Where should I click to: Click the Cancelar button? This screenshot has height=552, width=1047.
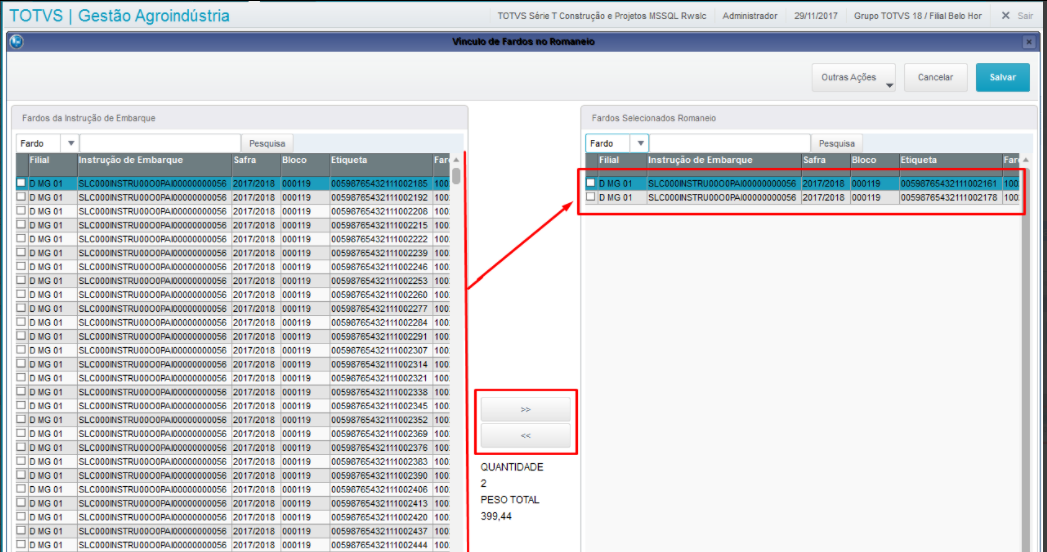pos(935,77)
